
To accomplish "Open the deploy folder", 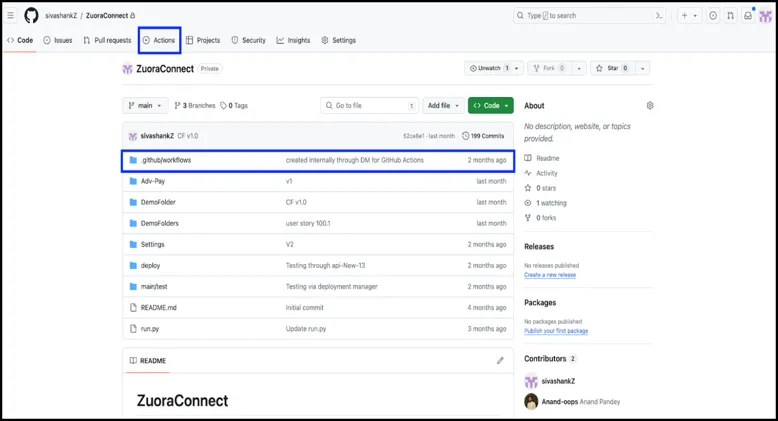I will click(x=150, y=265).
